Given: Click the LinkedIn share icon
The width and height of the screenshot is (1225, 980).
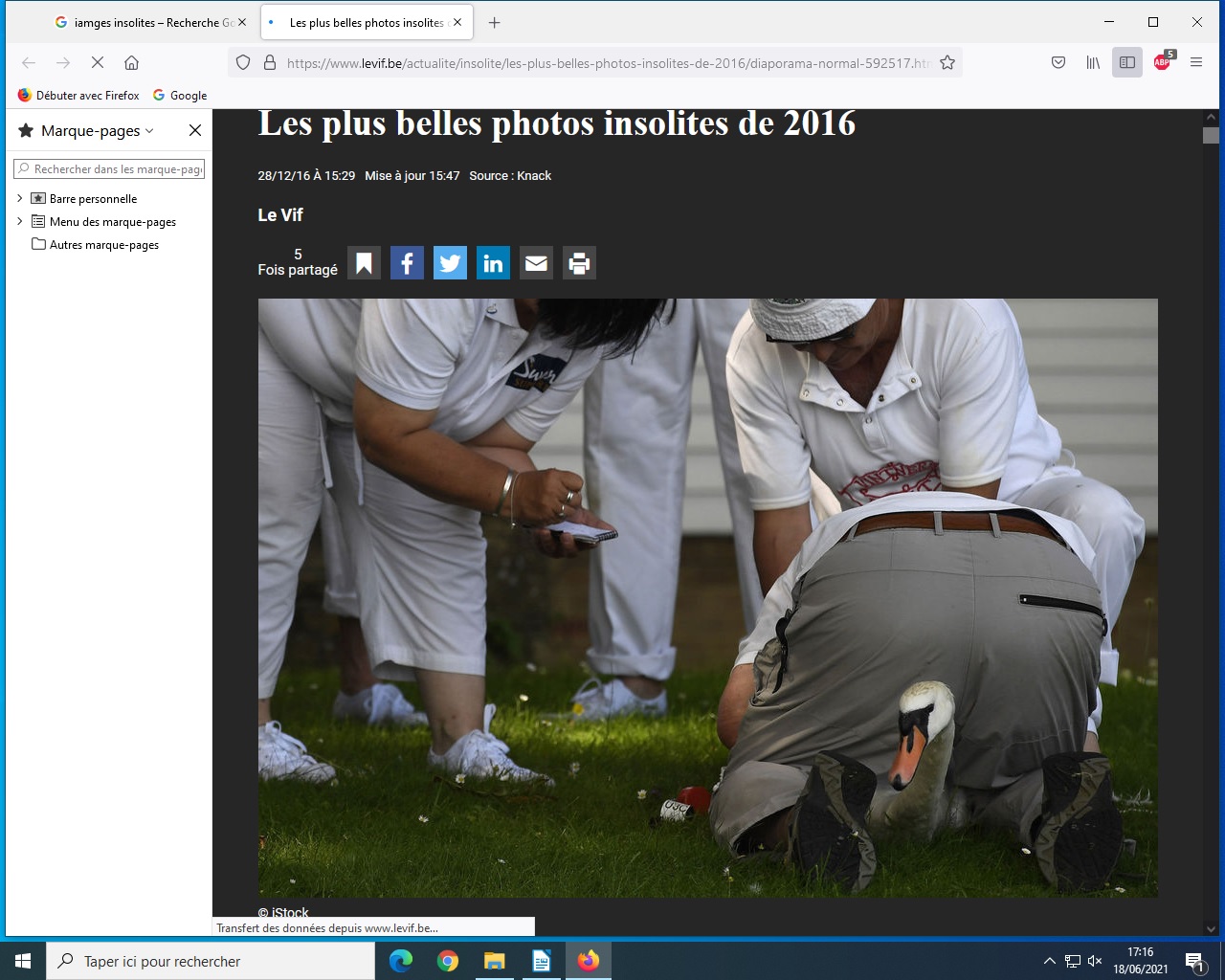Looking at the screenshot, I should point(493,263).
